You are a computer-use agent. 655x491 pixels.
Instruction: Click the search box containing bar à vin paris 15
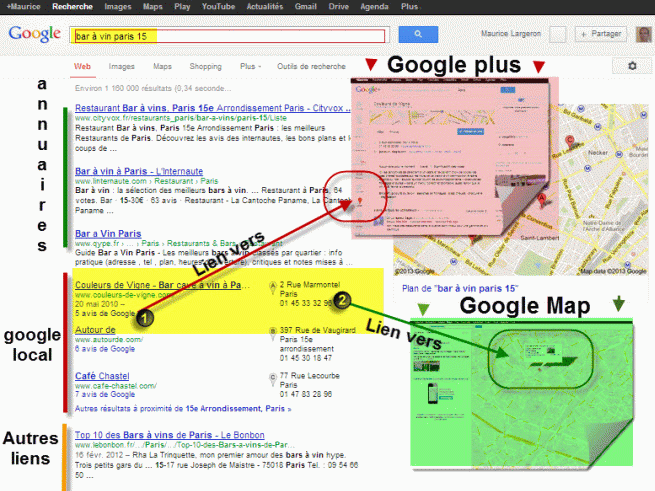tap(229, 36)
